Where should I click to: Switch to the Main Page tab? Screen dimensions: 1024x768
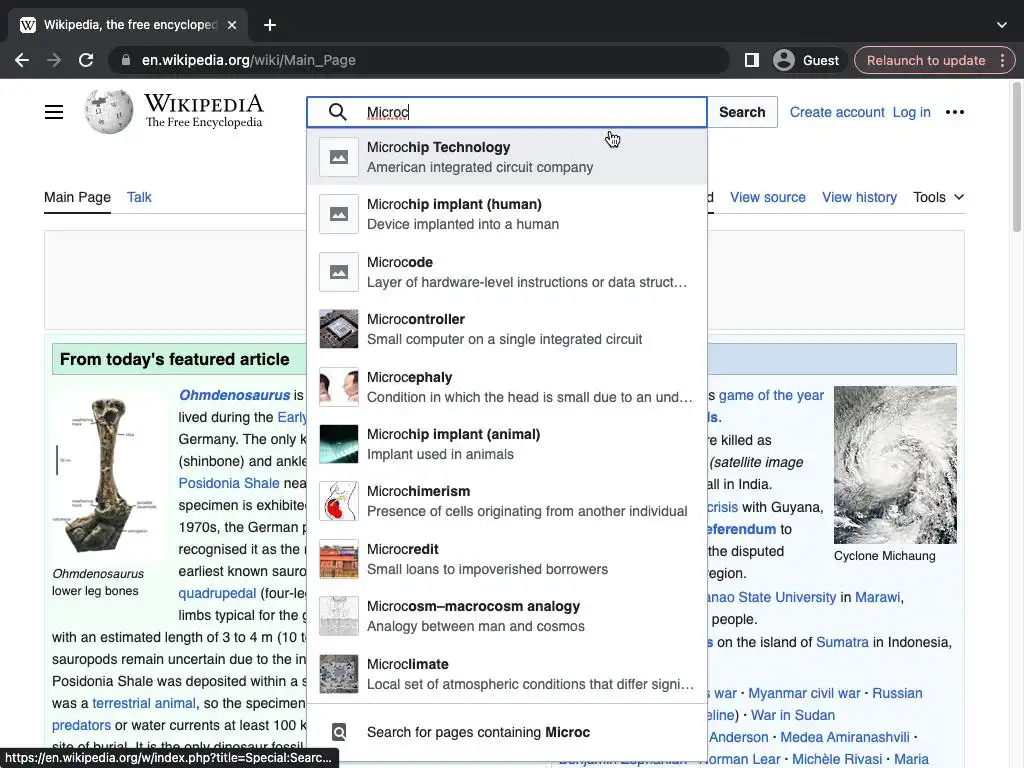coord(77,197)
